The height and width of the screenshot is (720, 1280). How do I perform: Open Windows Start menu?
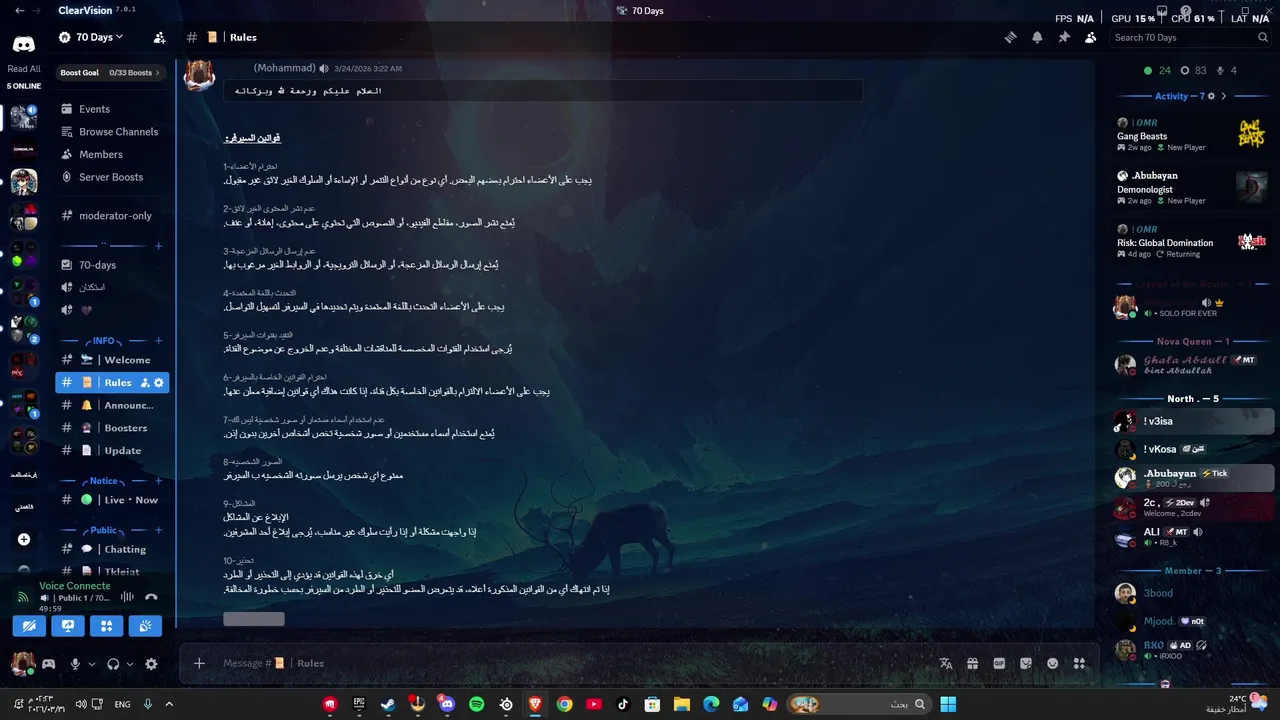(x=948, y=704)
